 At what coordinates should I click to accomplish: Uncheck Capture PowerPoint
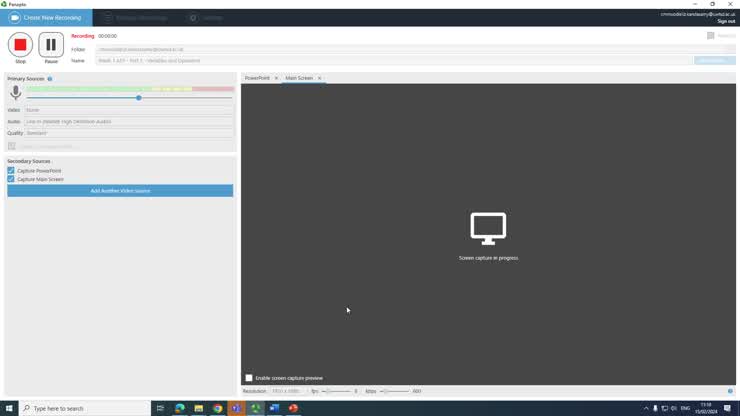[11, 171]
